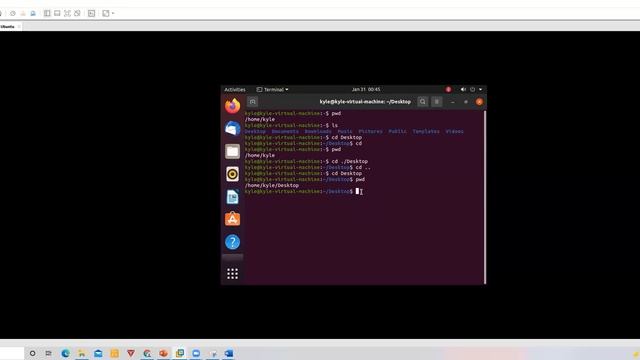Click the red indicator icon in Ubuntu top bar
This screenshot has height=360, width=640.
click(448, 89)
